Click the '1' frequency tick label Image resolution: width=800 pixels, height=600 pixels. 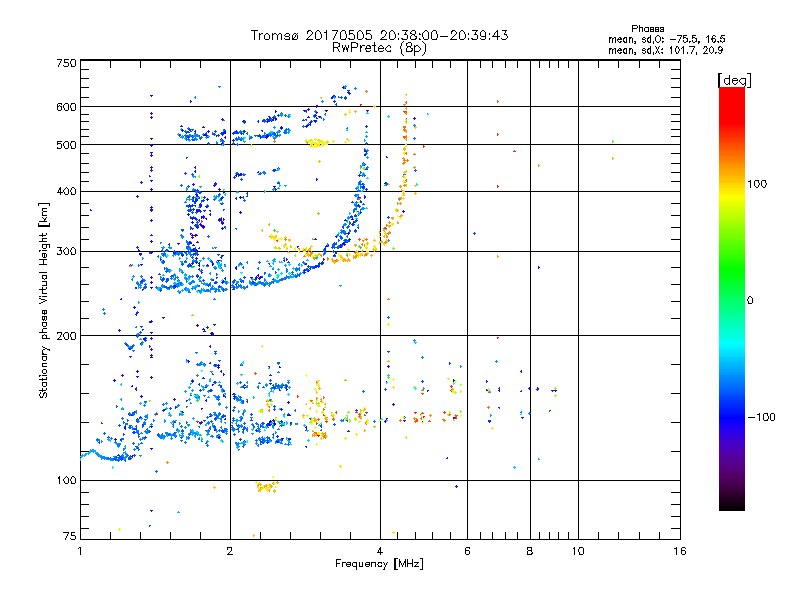point(80,551)
